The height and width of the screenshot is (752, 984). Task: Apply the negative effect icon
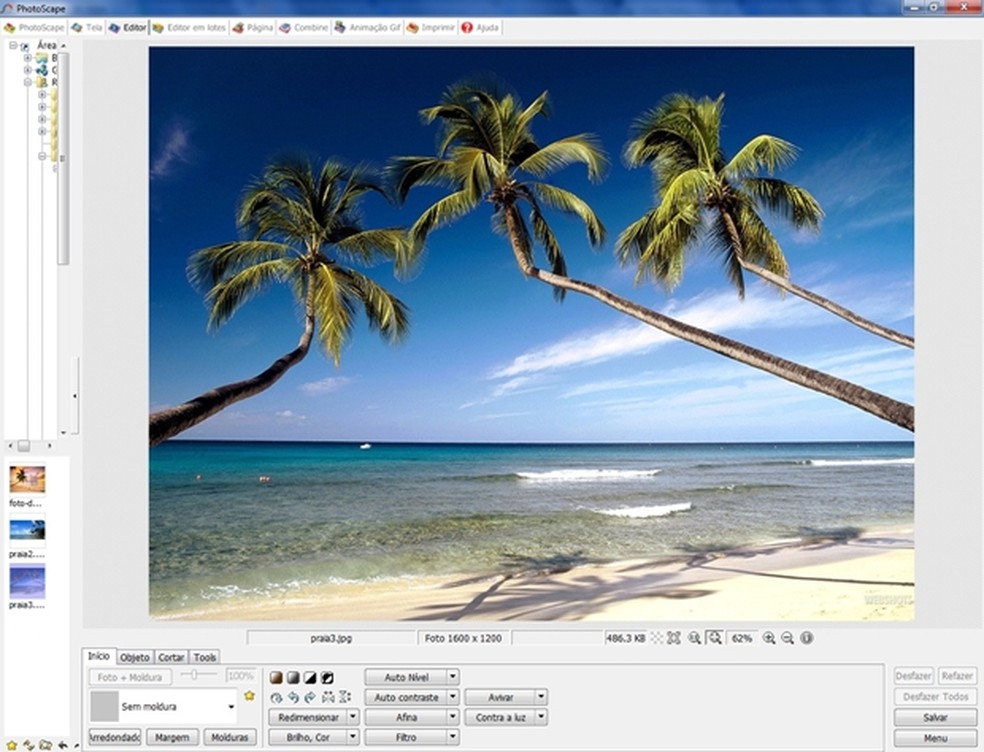point(327,677)
